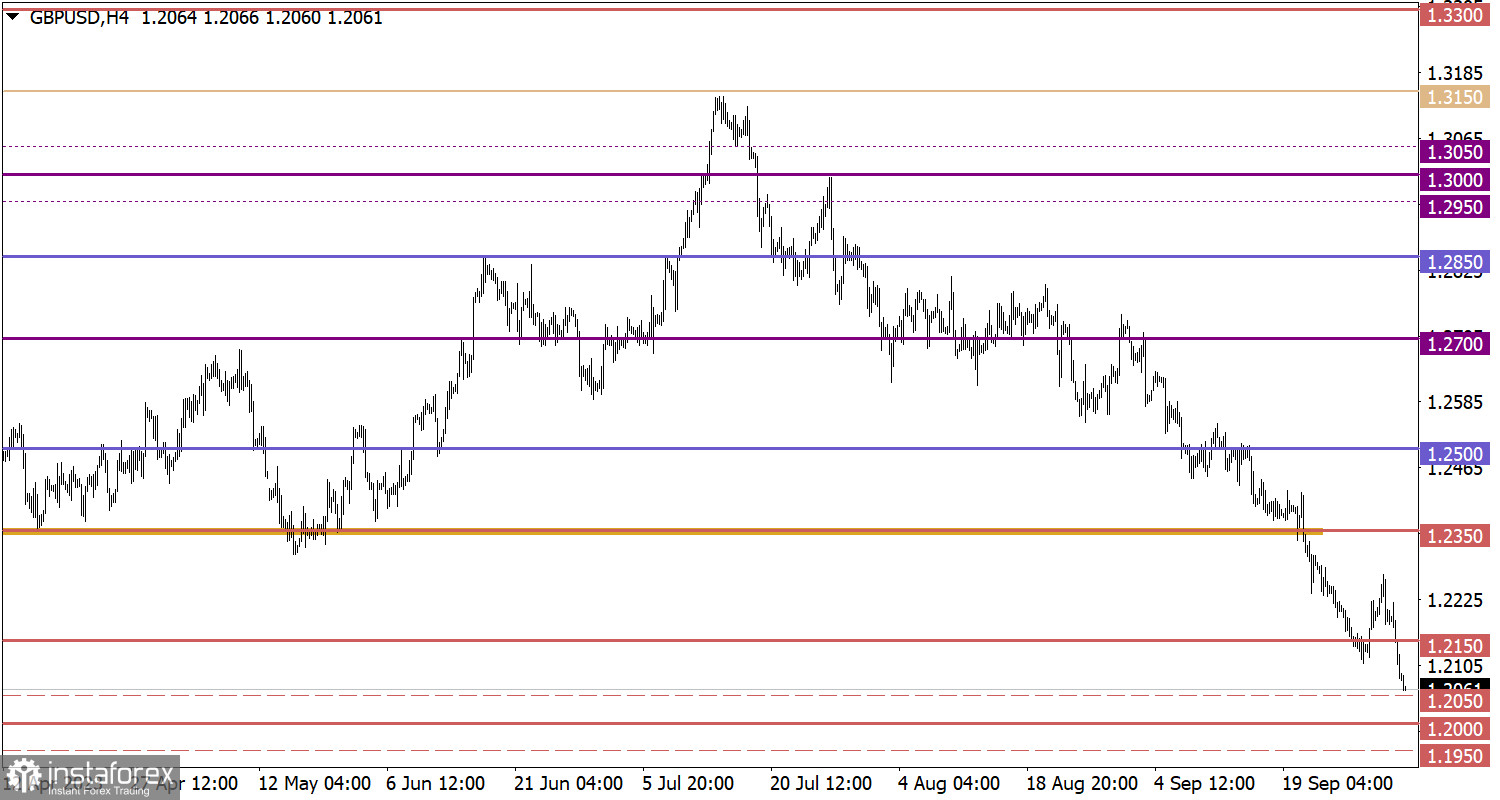Select the 1.2000 price level label
The image size is (1500, 800).
(1455, 729)
